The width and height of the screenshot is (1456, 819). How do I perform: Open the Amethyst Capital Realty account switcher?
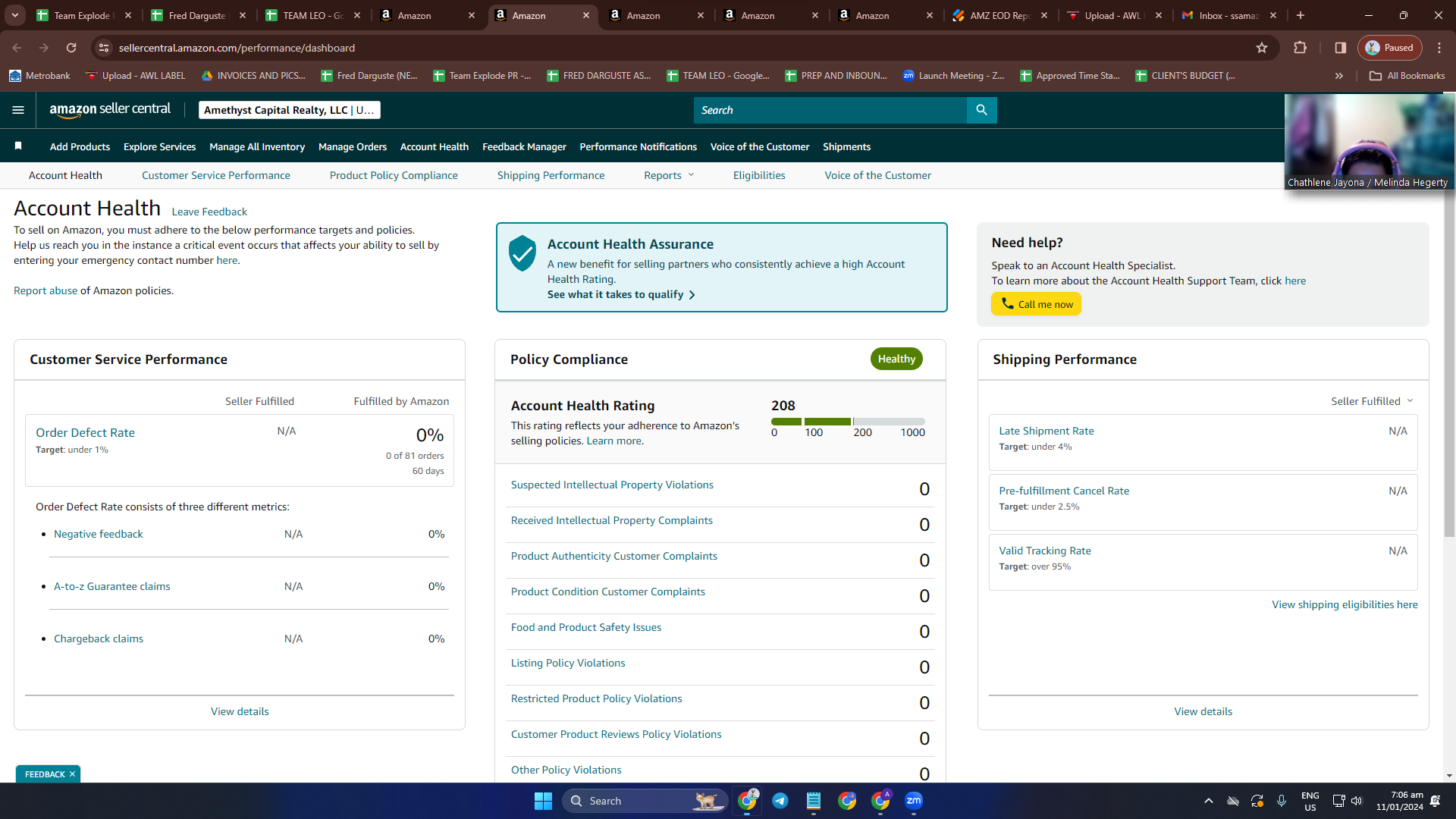pos(289,110)
